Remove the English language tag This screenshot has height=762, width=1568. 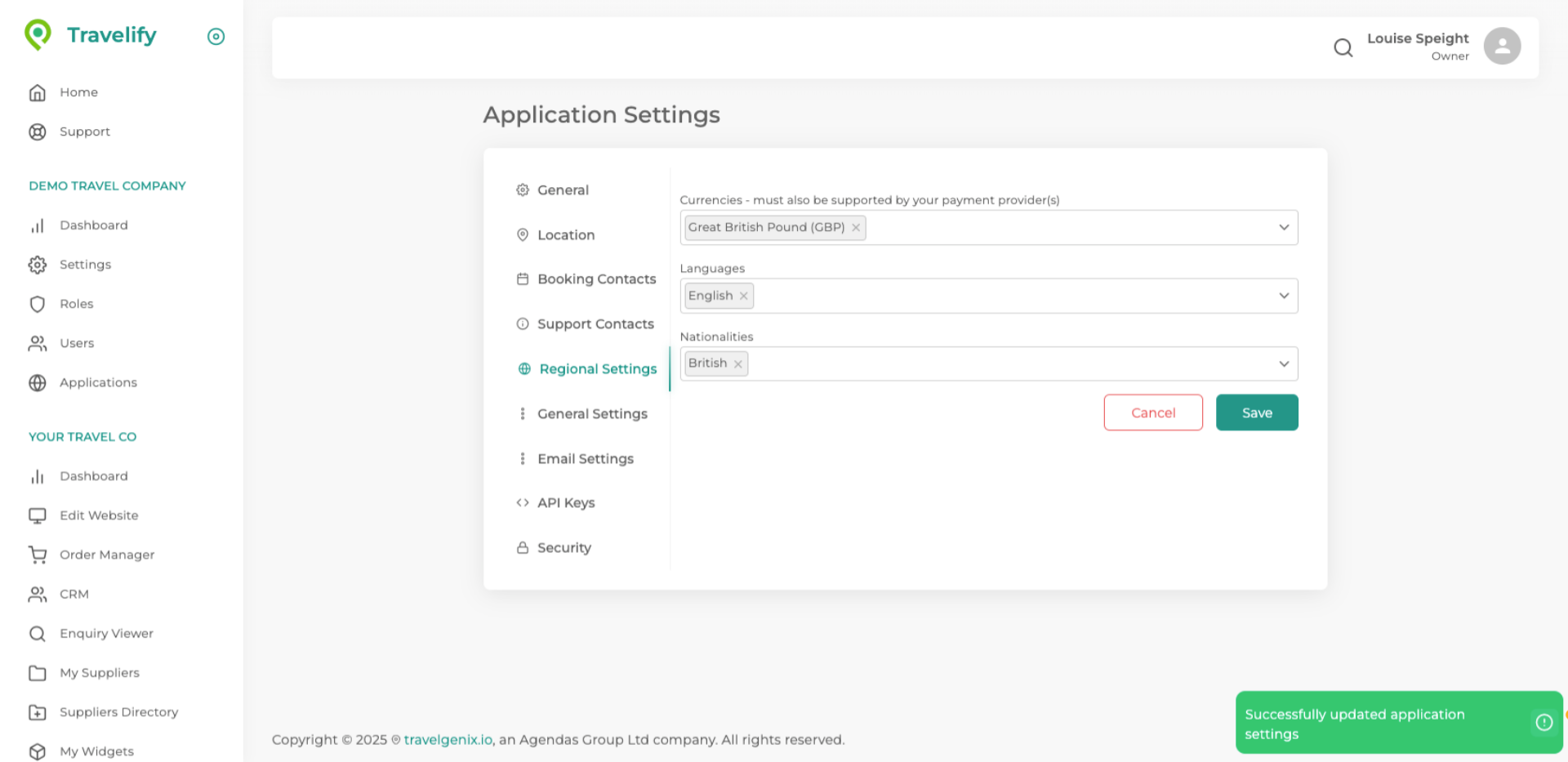(x=743, y=296)
